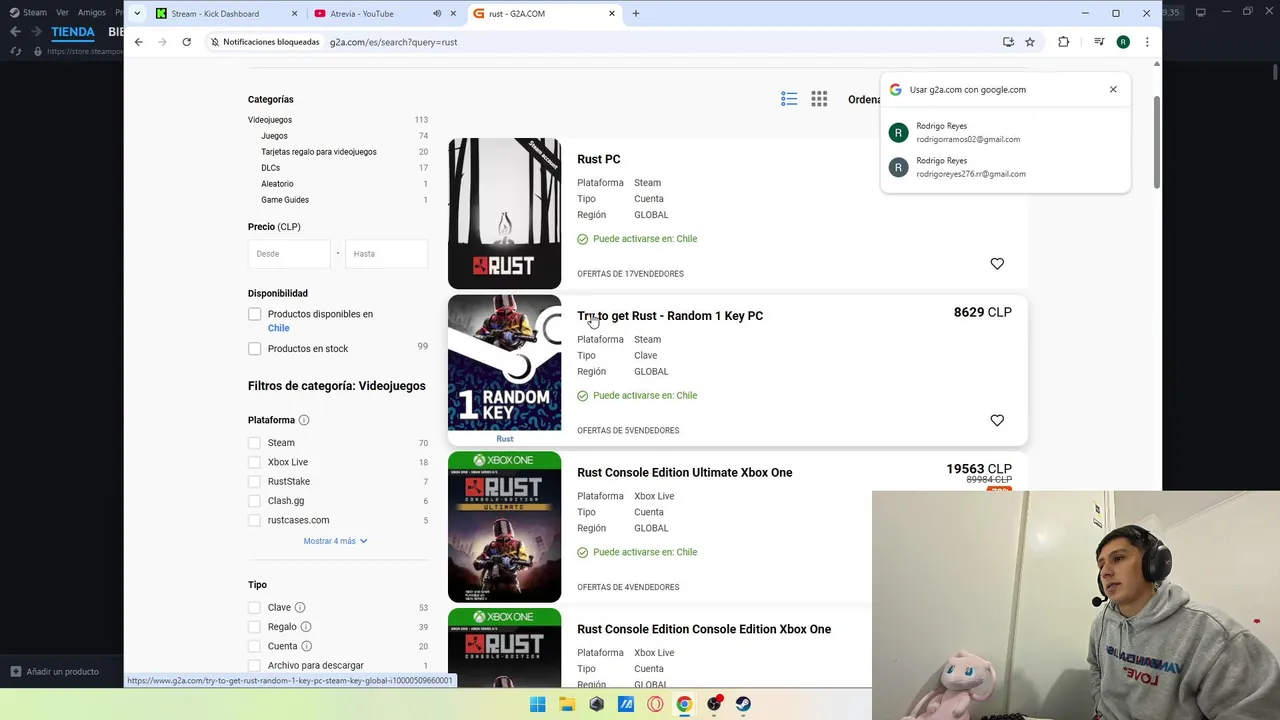
Task: Open info icon beside Clave type
Action: [300, 607]
